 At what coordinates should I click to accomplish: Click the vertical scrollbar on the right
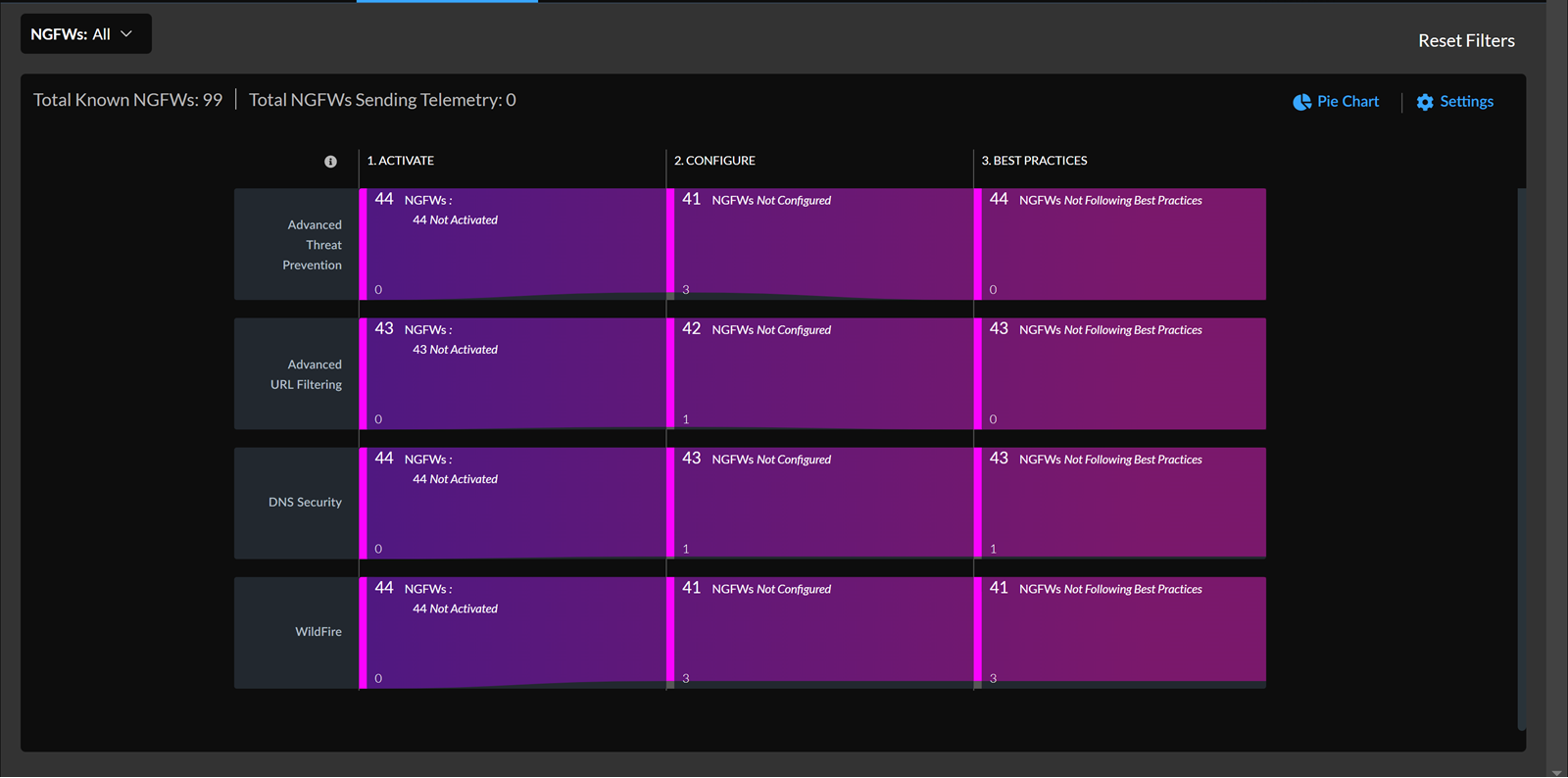click(1521, 459)
